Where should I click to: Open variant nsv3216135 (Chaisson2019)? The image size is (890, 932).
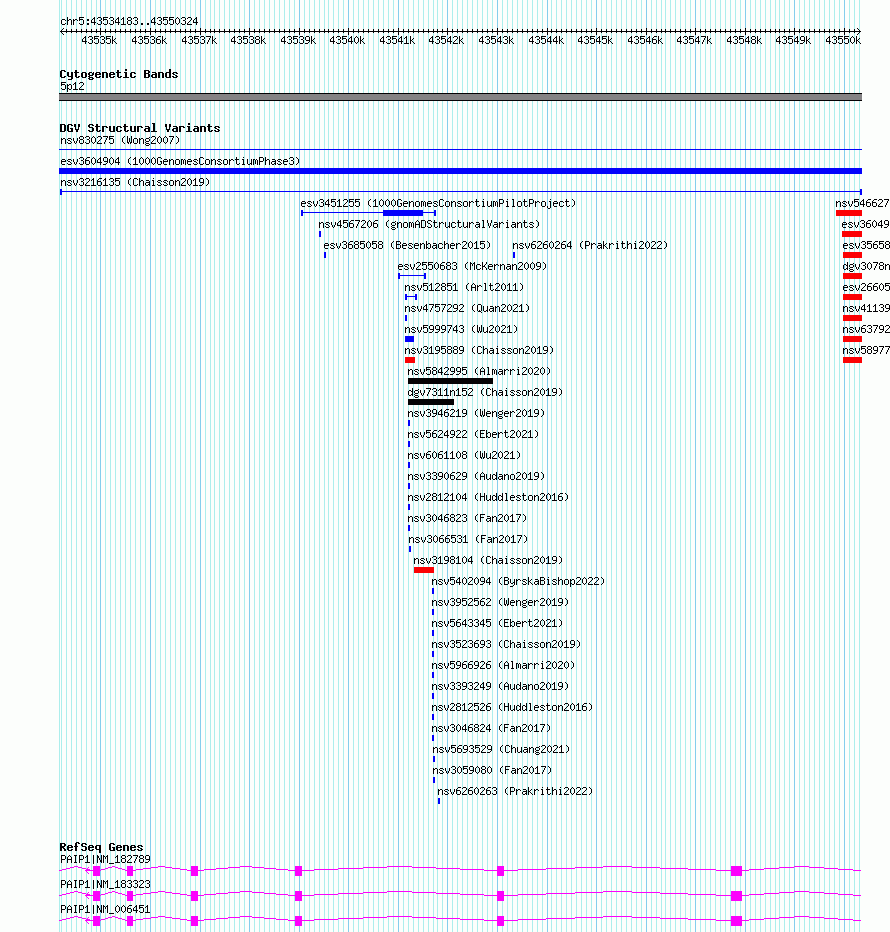pyautogui.click(x=135, y=182)
